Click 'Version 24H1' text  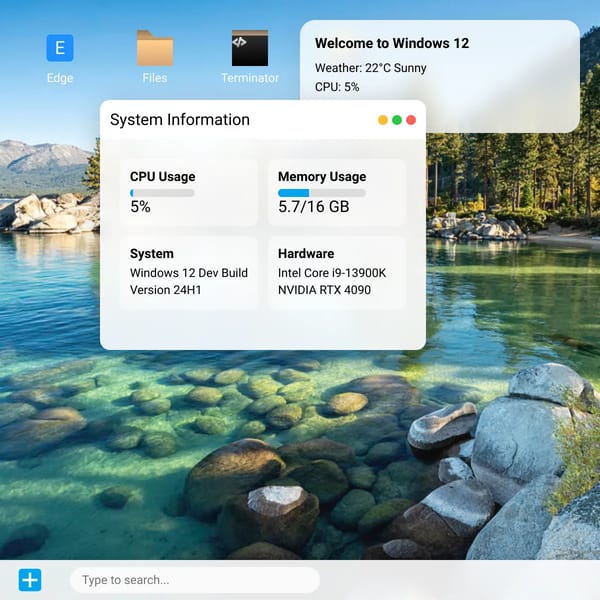pos(166,290)
